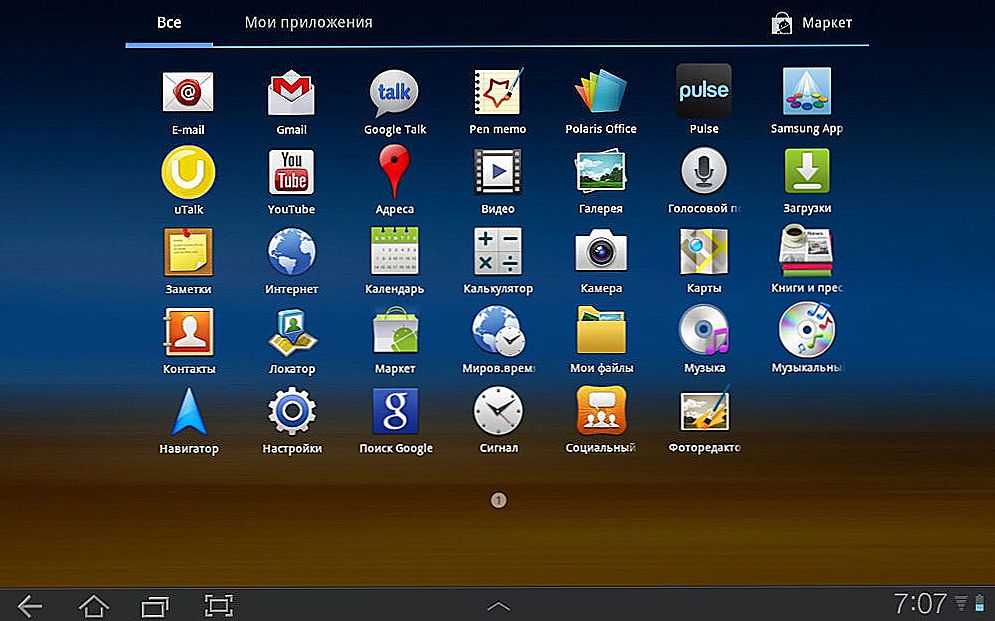Open Книги и пресса app
Screen dimensions: 995x621
coord(807,251)
